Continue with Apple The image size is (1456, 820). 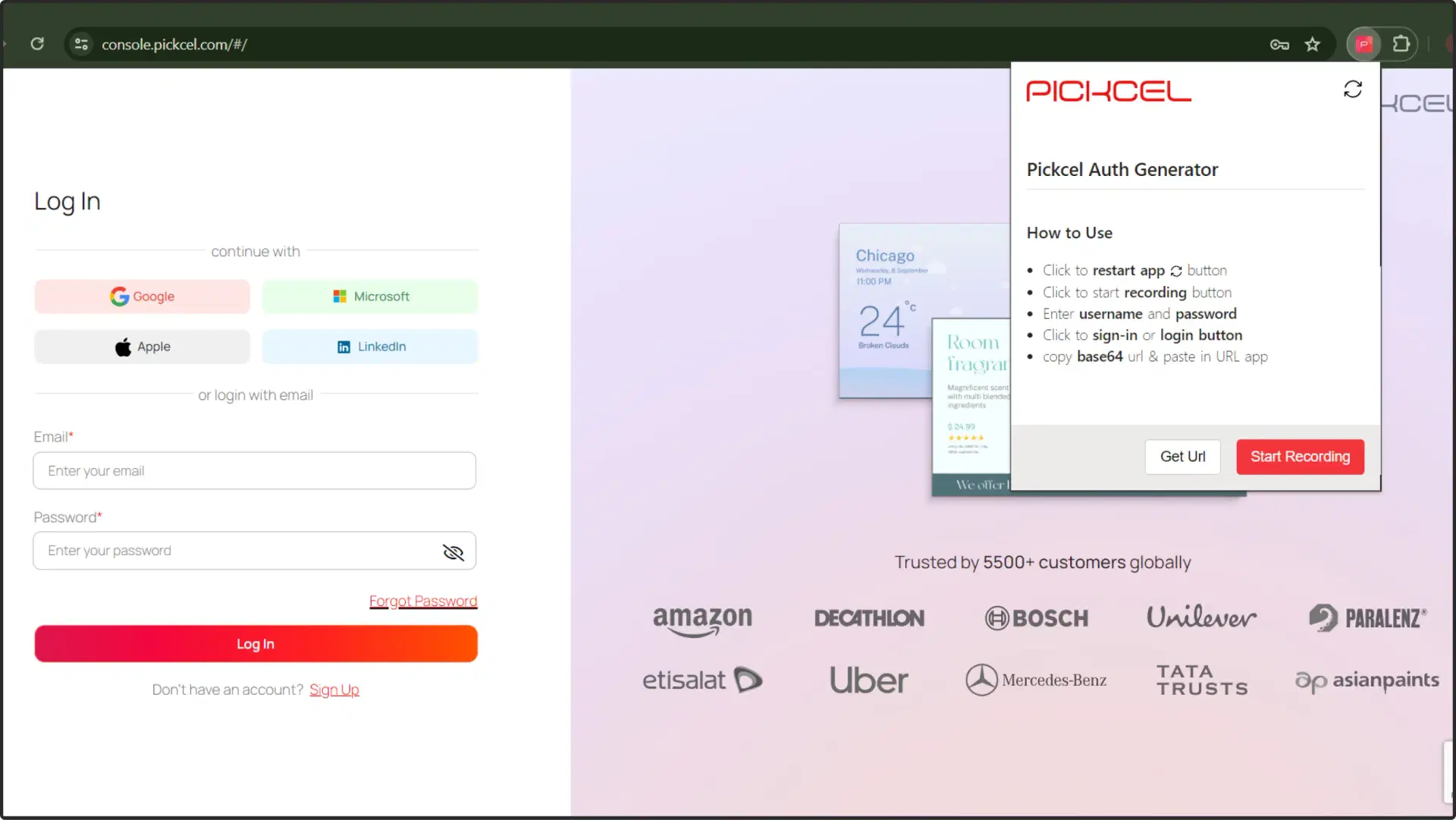141,347
